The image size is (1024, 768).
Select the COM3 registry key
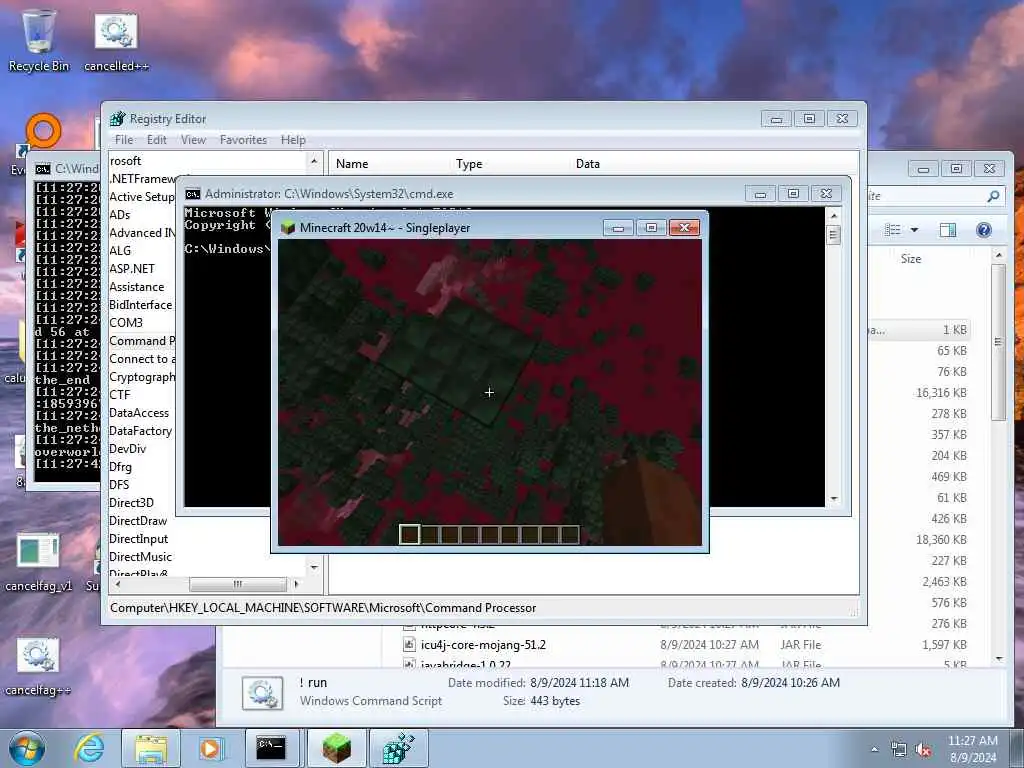[x=126, y=323]
